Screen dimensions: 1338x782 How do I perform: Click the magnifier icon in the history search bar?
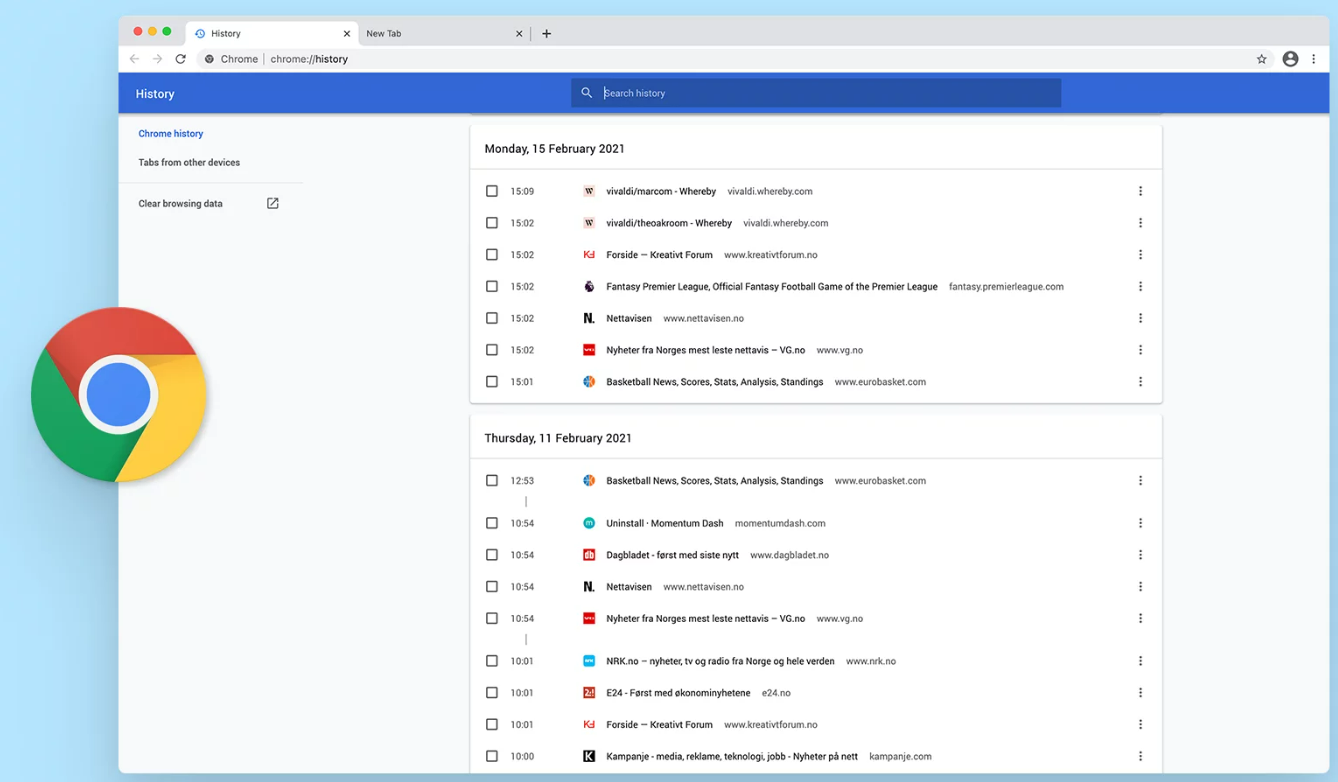(587, 93)
